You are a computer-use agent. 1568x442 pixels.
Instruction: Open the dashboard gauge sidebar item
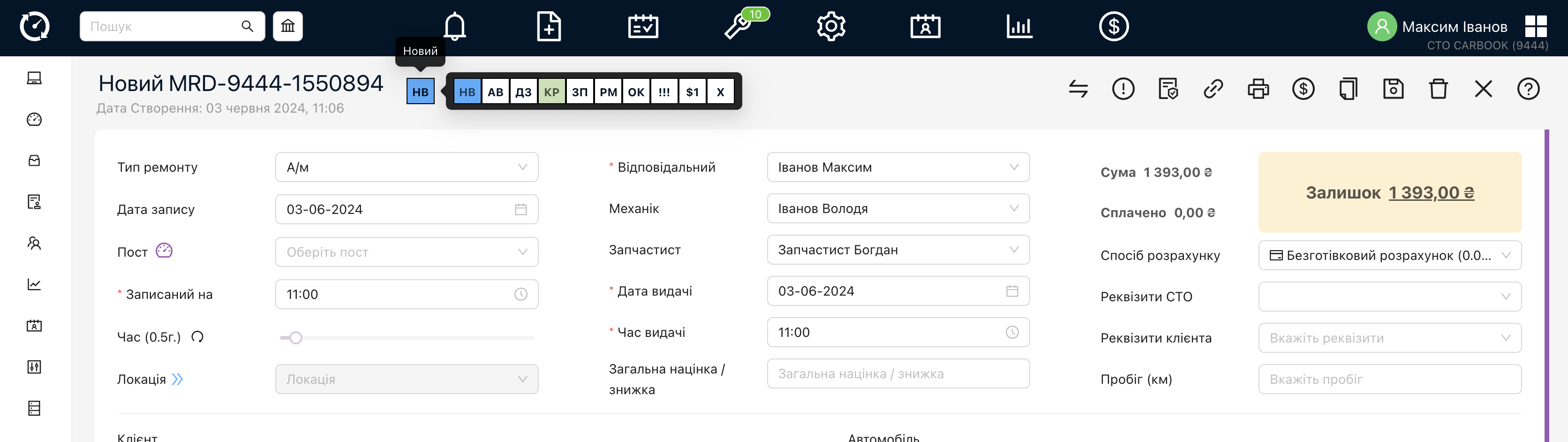(34, 119)
